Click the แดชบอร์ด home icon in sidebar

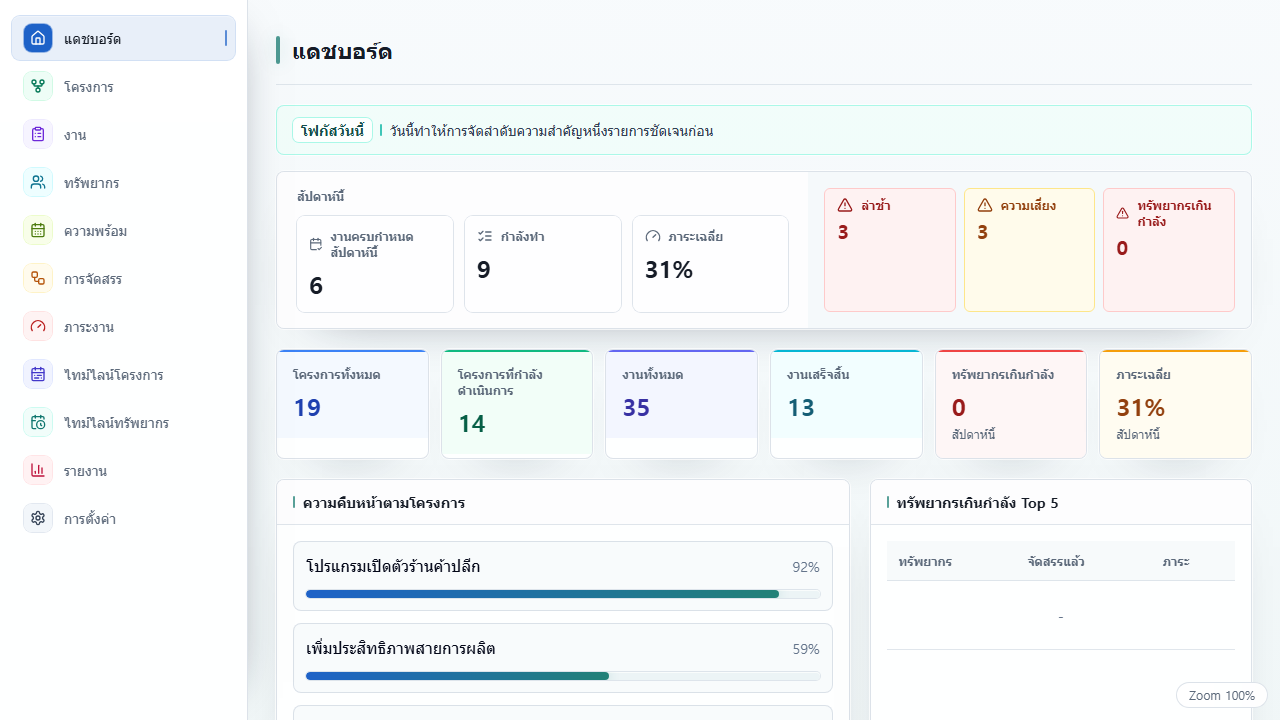tap(38, 38)
